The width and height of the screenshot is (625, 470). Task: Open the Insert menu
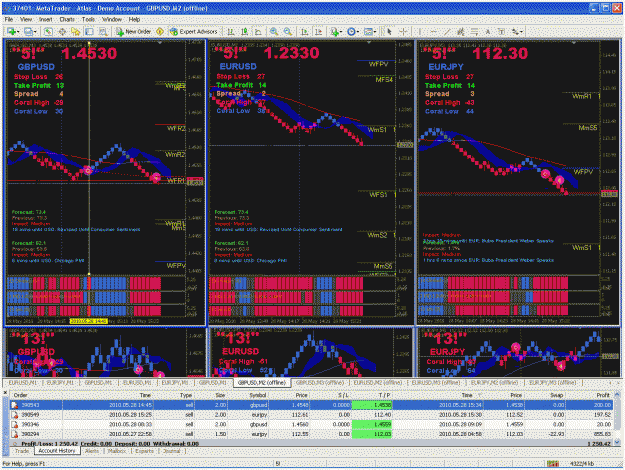(x=45, y=19)
